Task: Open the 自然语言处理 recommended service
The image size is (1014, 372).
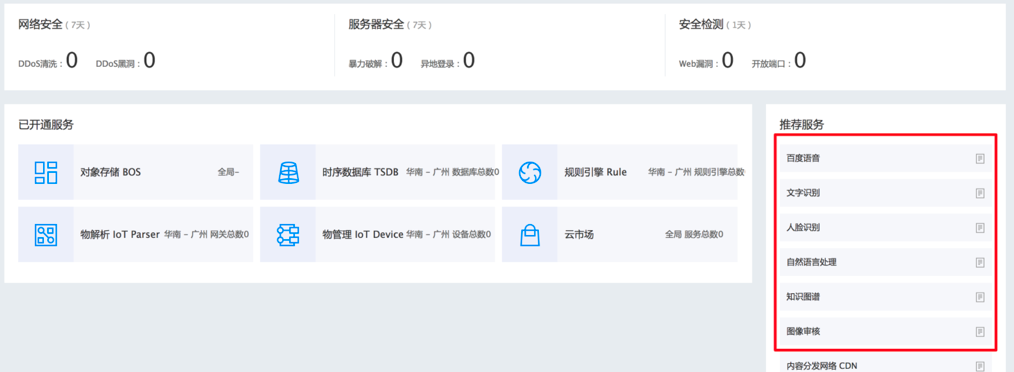Action: pos(885,262)
